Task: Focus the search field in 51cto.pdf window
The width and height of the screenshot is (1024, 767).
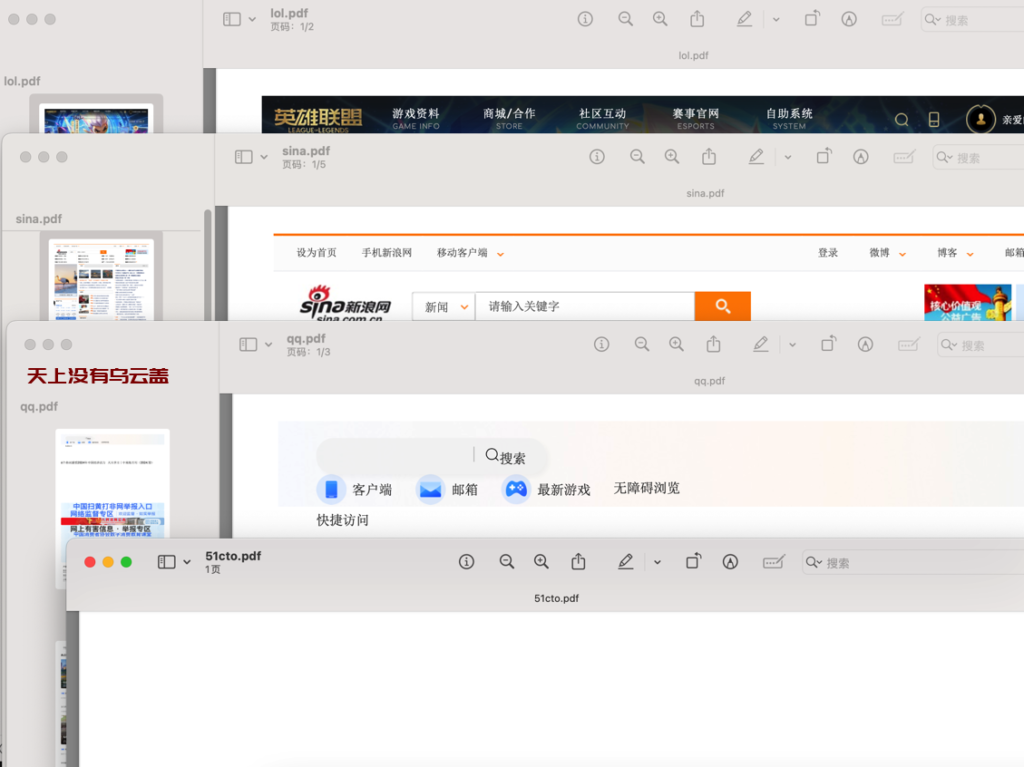Action: (914, 563)
